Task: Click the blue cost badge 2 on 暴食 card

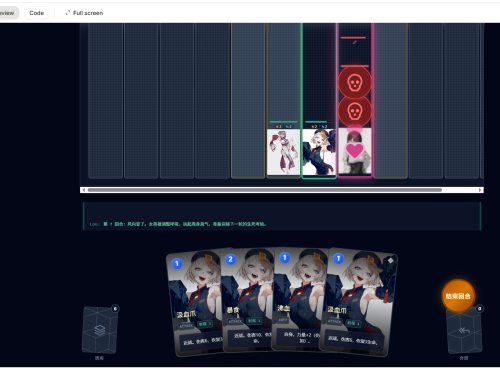Action: click(230, 259)
